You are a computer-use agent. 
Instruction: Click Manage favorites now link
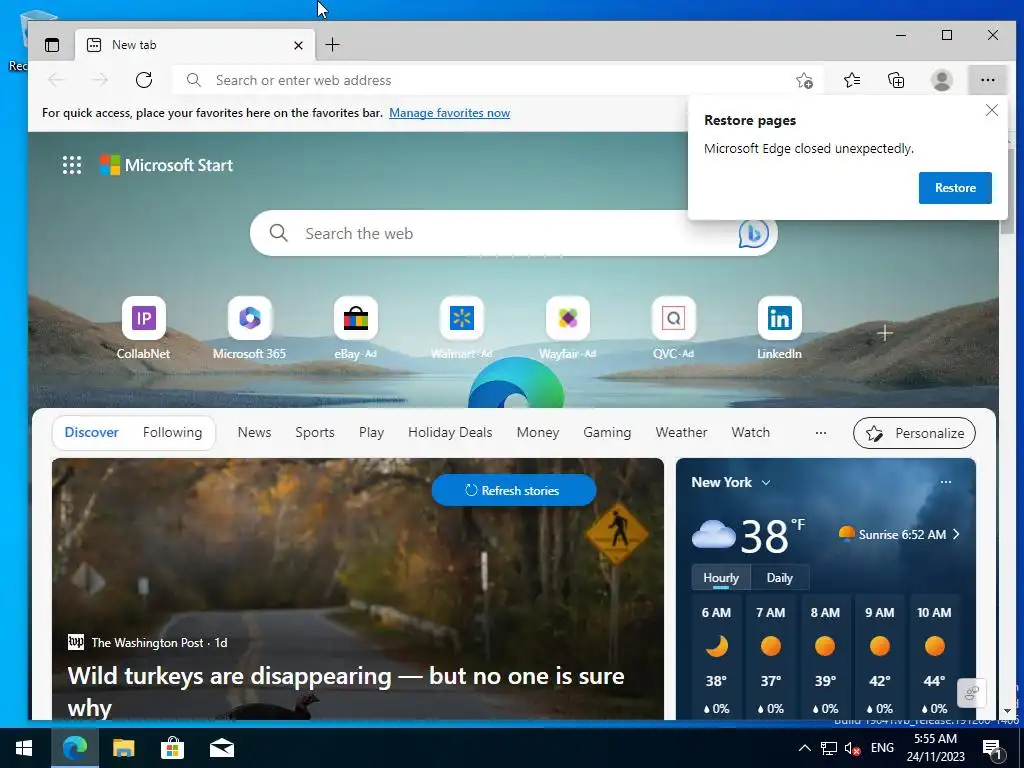(449, 113)
